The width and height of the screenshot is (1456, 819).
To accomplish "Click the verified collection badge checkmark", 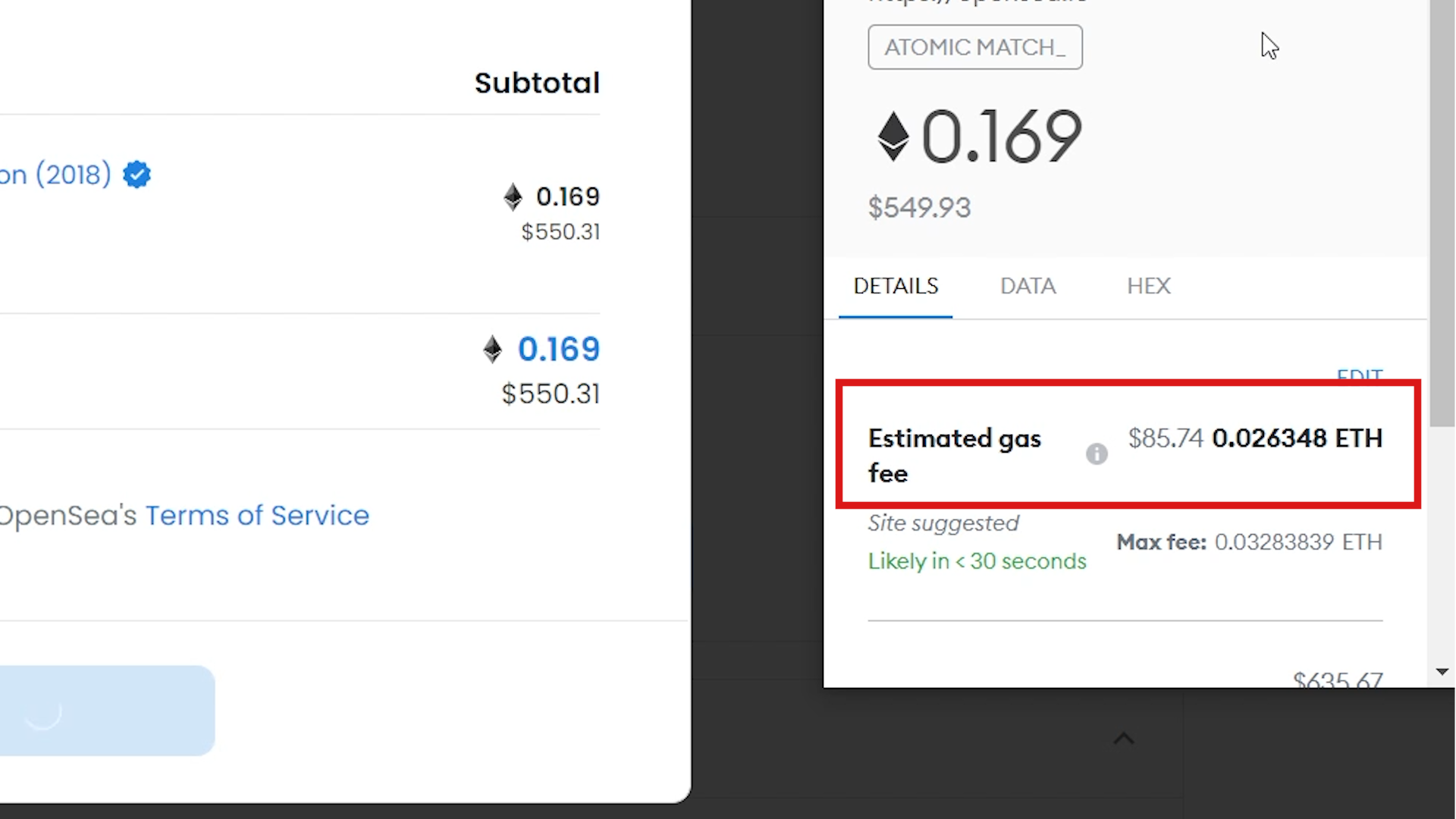I will (136, 174).
